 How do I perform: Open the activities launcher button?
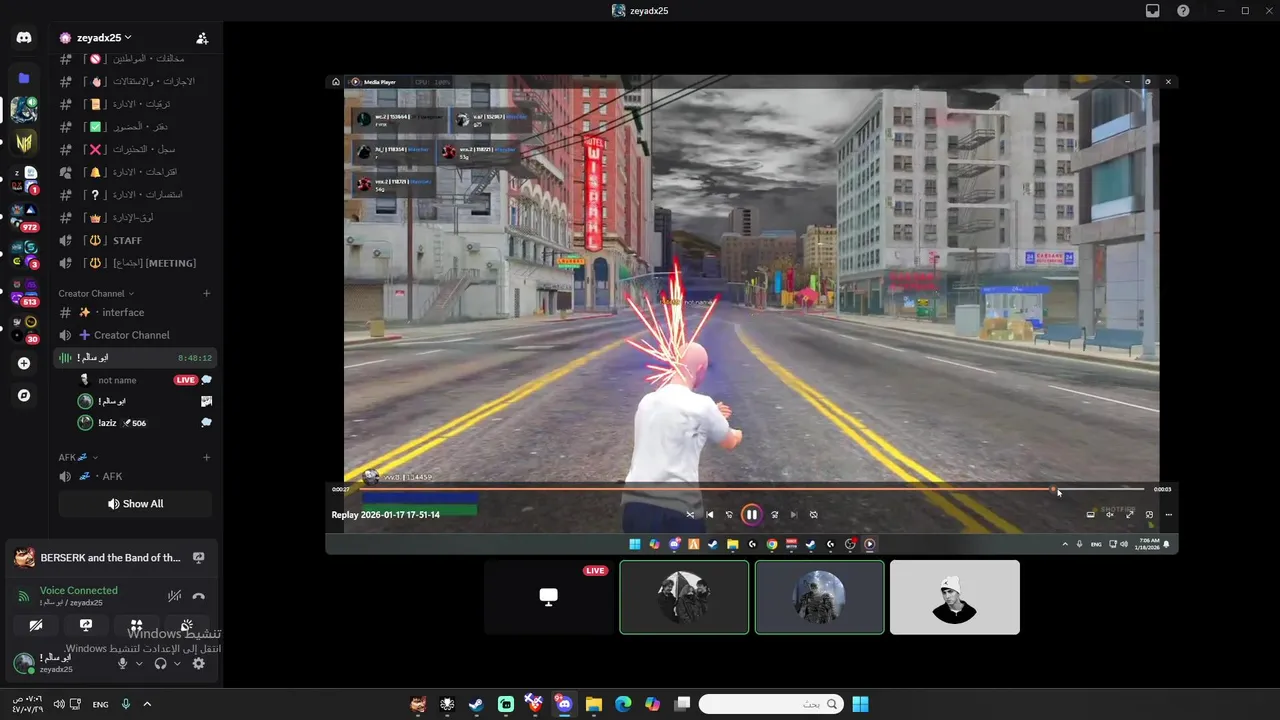137,625
